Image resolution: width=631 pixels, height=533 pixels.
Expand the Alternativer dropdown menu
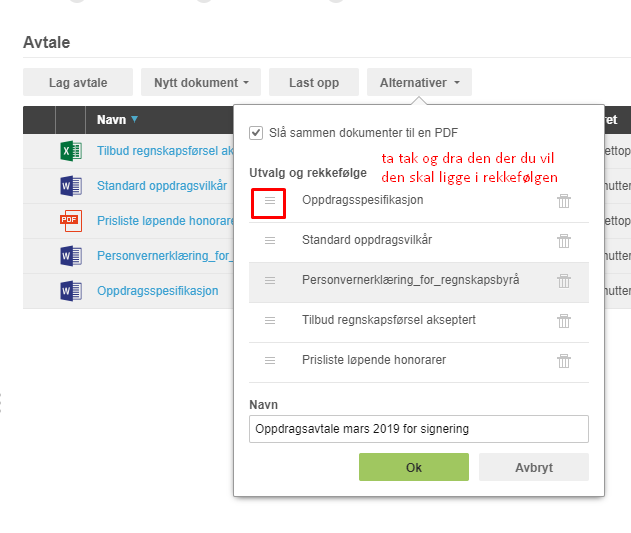pyautogui.click(x=419, y=83)
